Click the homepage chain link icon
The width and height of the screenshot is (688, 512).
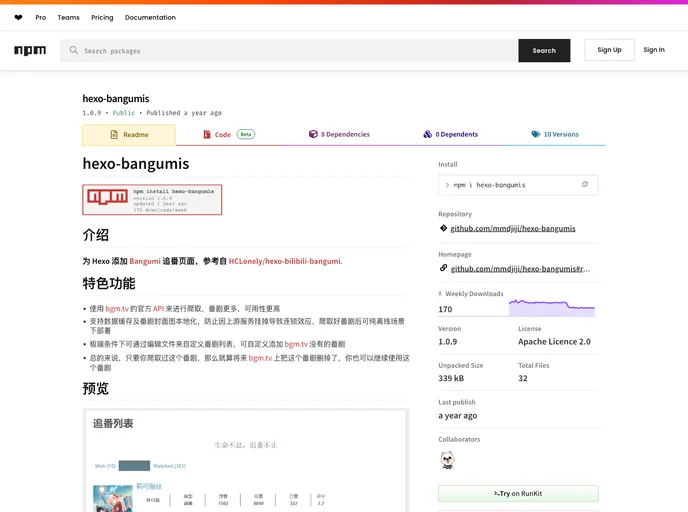click(443, 268)
